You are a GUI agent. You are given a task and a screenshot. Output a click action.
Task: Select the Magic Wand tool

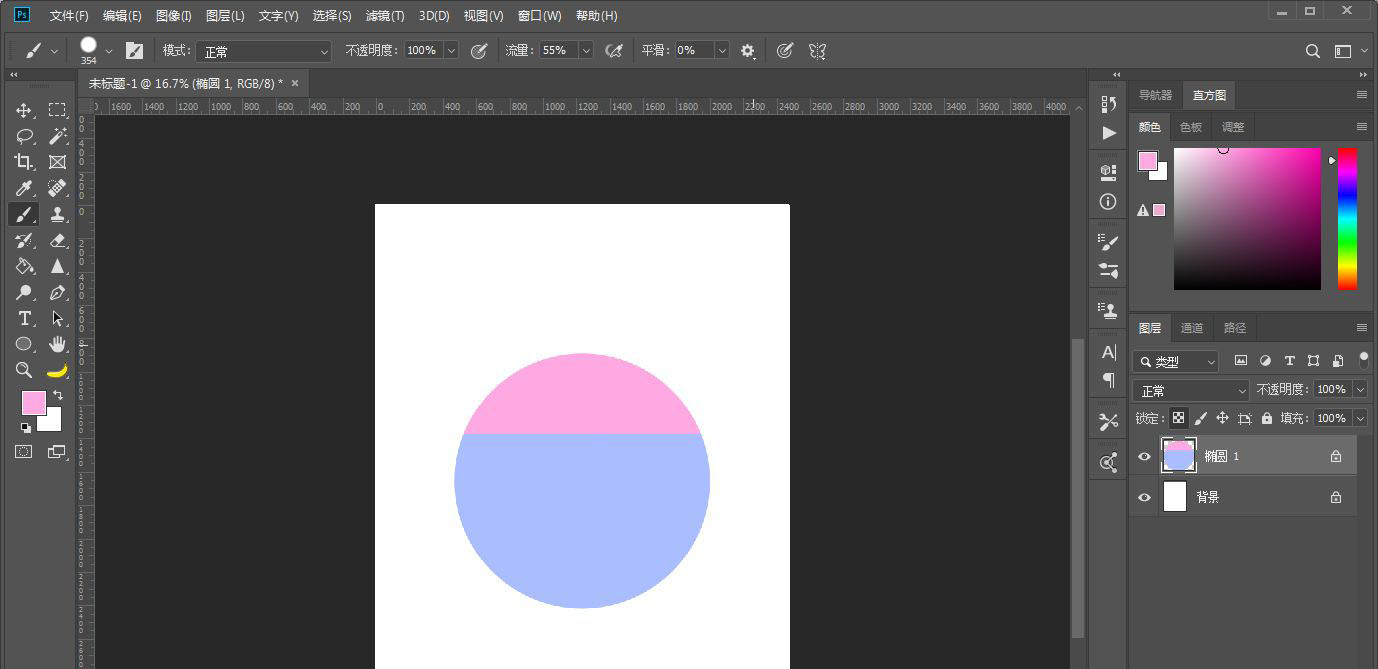[x=57, y=136]
